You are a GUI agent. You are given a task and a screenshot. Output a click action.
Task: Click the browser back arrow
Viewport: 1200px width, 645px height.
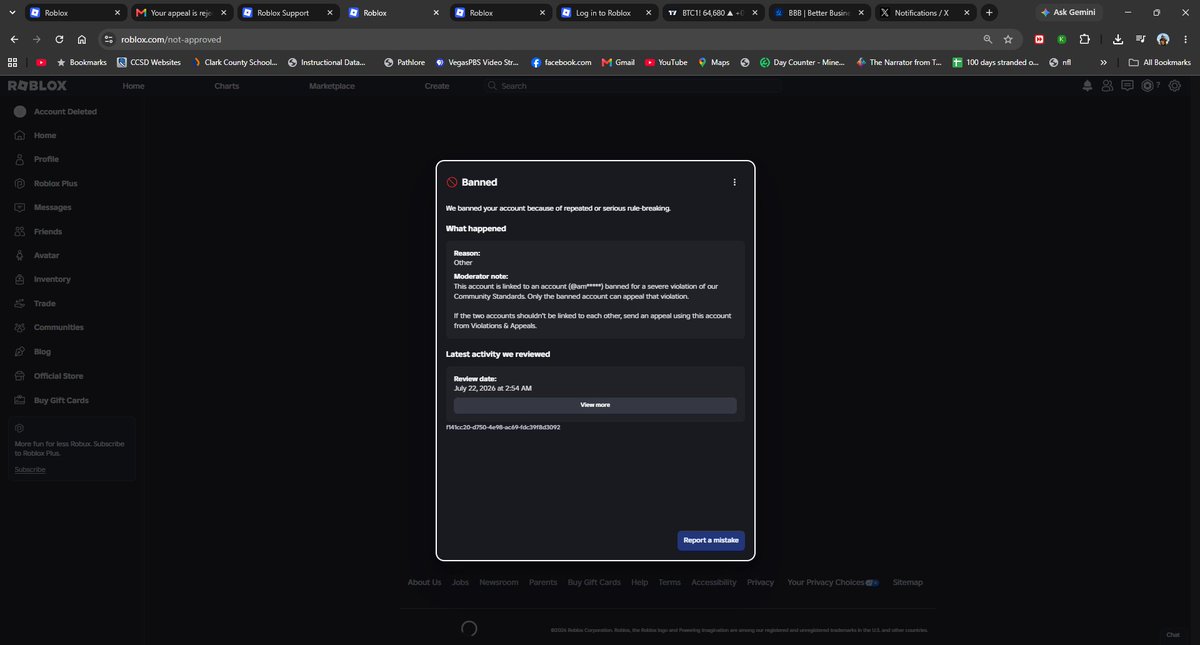[x=14, y=39]
